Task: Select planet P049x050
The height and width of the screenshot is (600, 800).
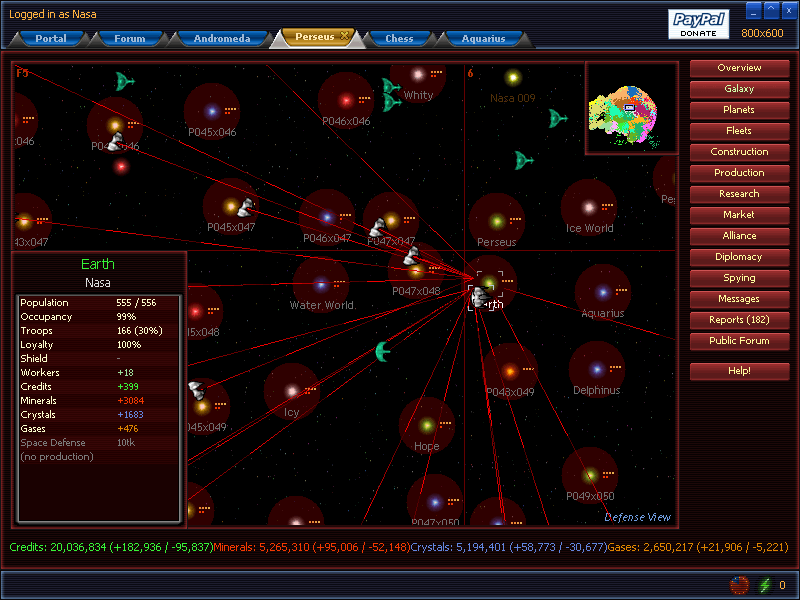Action: click(590, 476)
